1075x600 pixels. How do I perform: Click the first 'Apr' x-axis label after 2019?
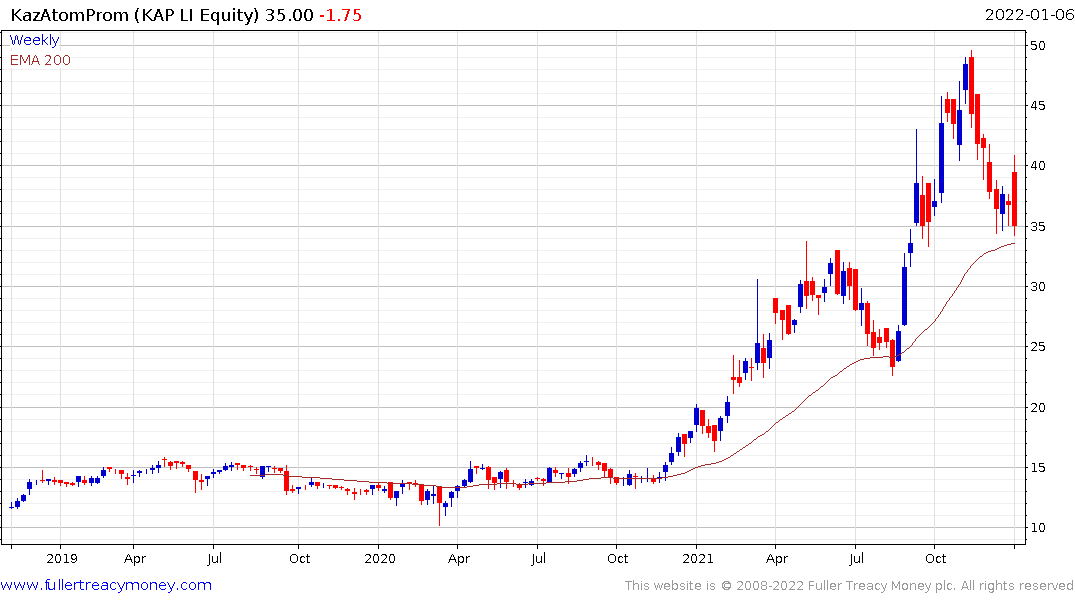[135, 559]
